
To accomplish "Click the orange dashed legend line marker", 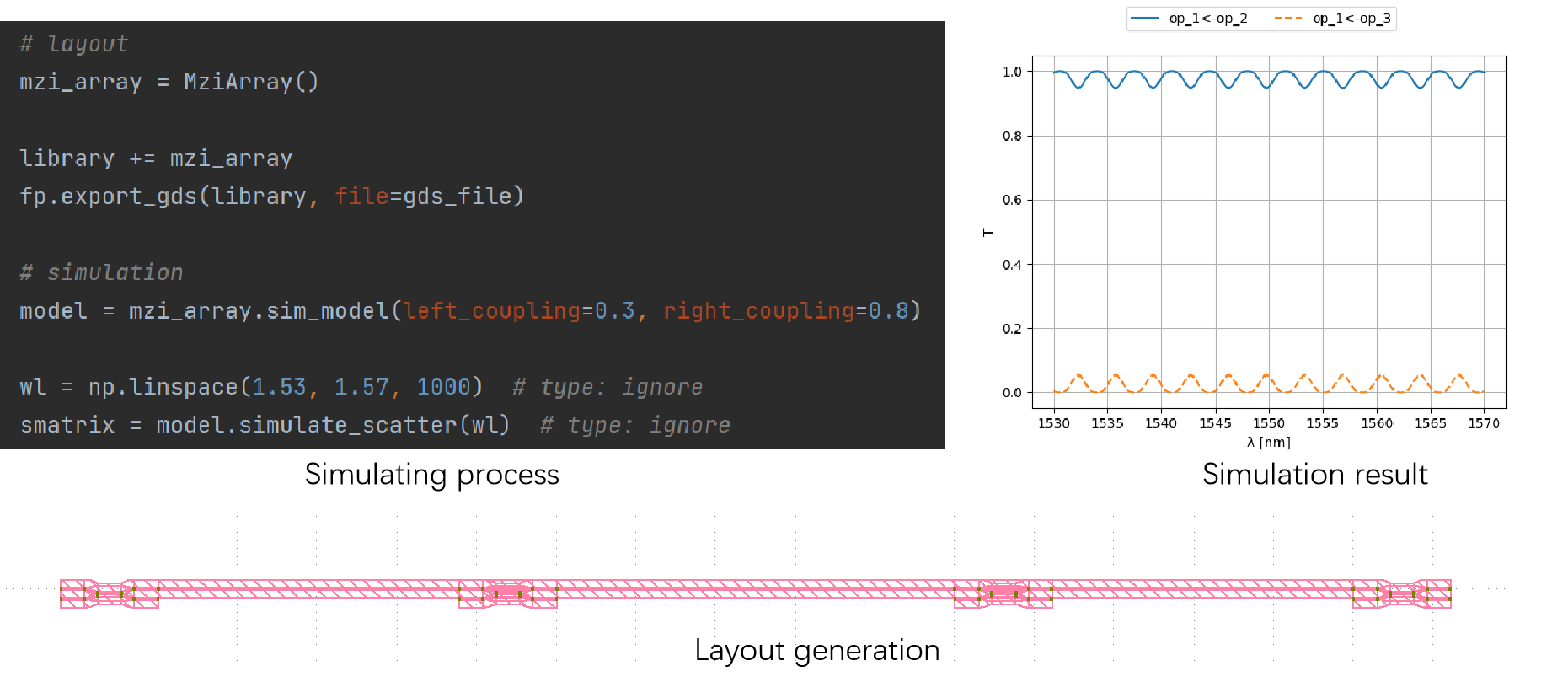I will tap(1288, 19).
